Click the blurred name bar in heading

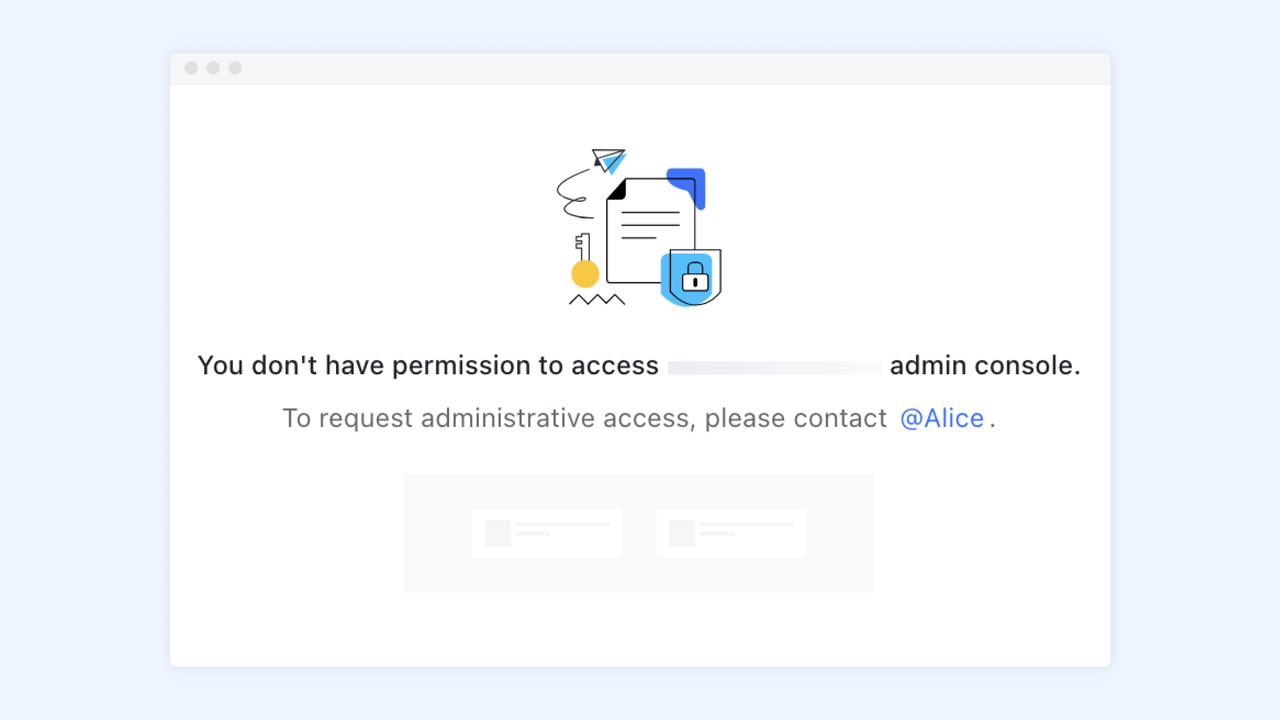click(x=775, y=367)
